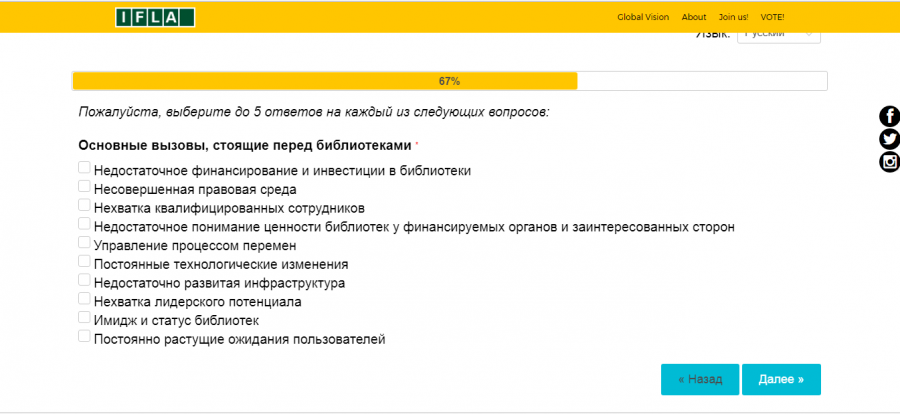The height and width of the screenshot is (414, 900).
Task: Tick 'Недостаточно развитая инфраструктура' checkbox
Action: pos(84,280)
